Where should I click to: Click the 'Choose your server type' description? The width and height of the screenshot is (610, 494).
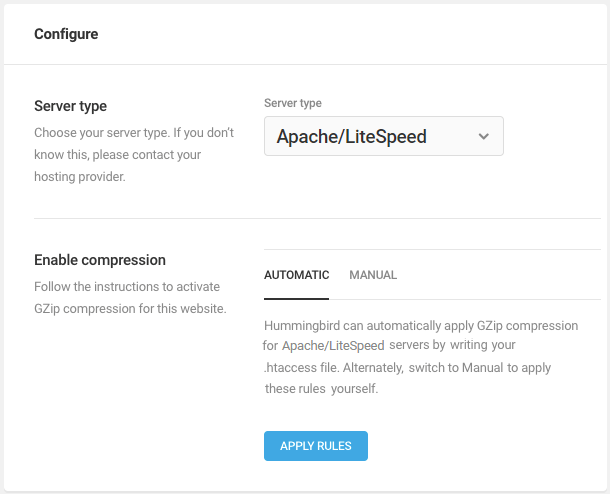pyautogui.click(x=134, y=154)
